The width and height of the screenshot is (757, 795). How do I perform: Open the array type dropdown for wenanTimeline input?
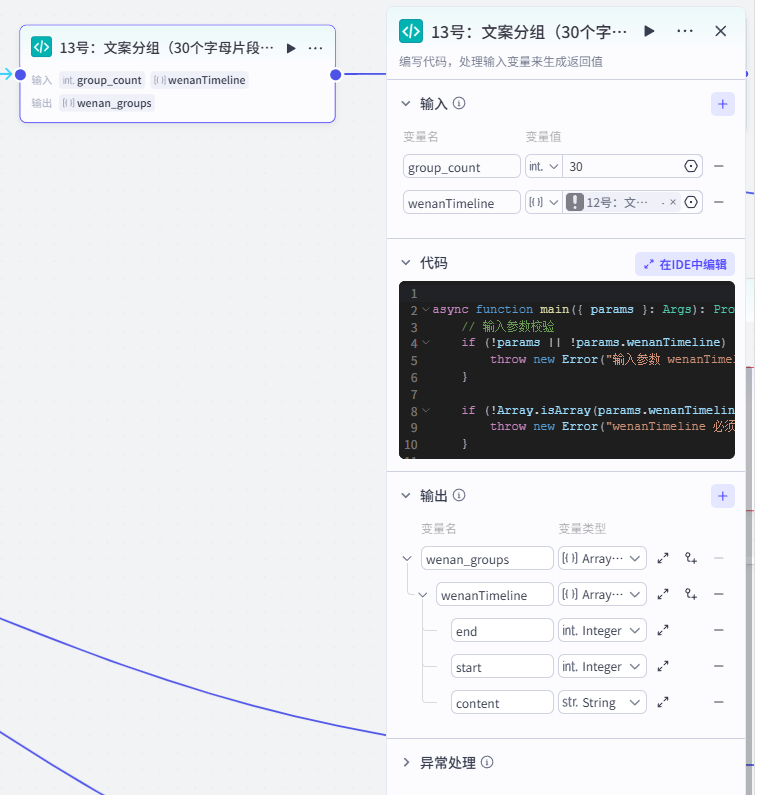tap(544, 202)
